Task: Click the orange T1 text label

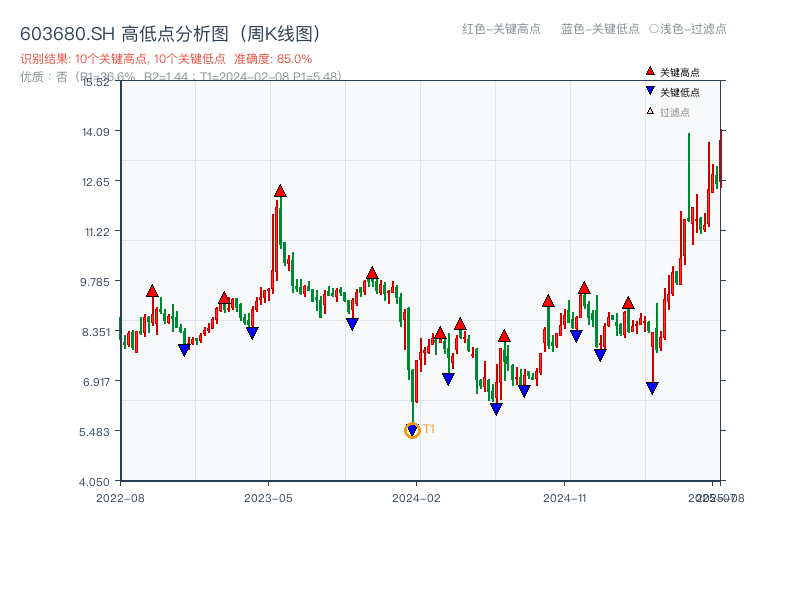Action: 429,429
